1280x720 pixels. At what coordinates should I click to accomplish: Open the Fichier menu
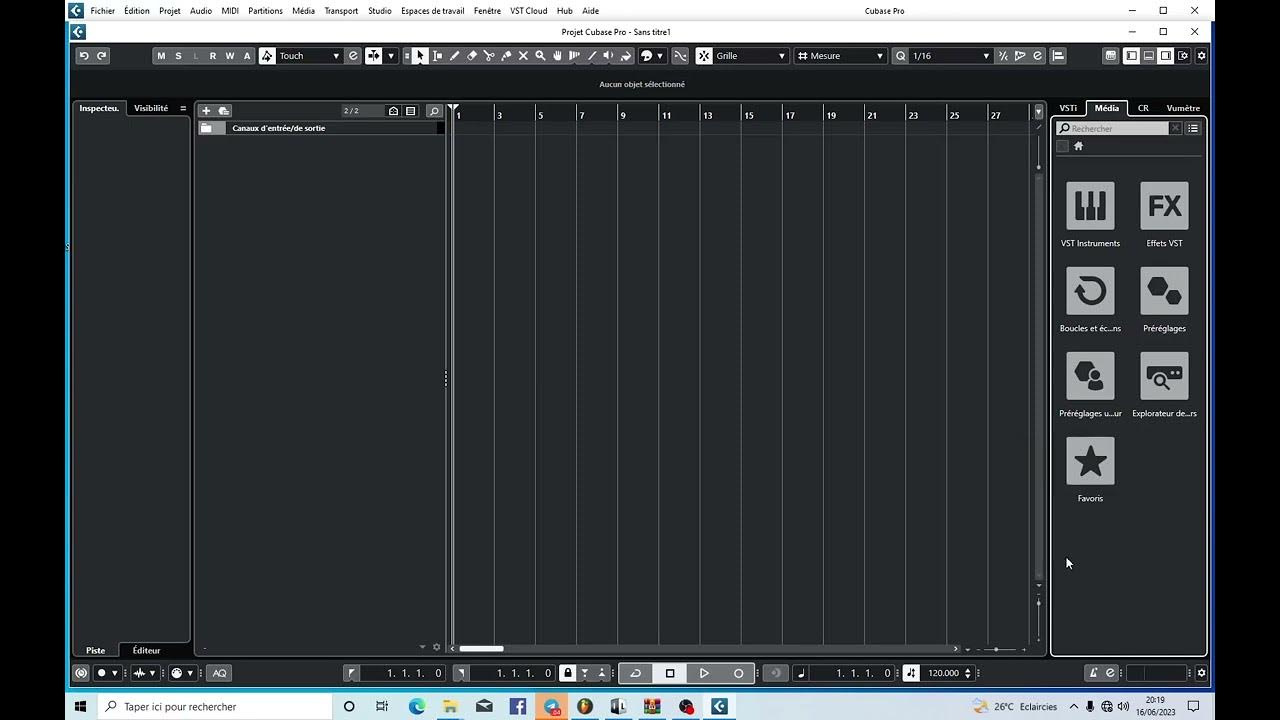(102, 11)
